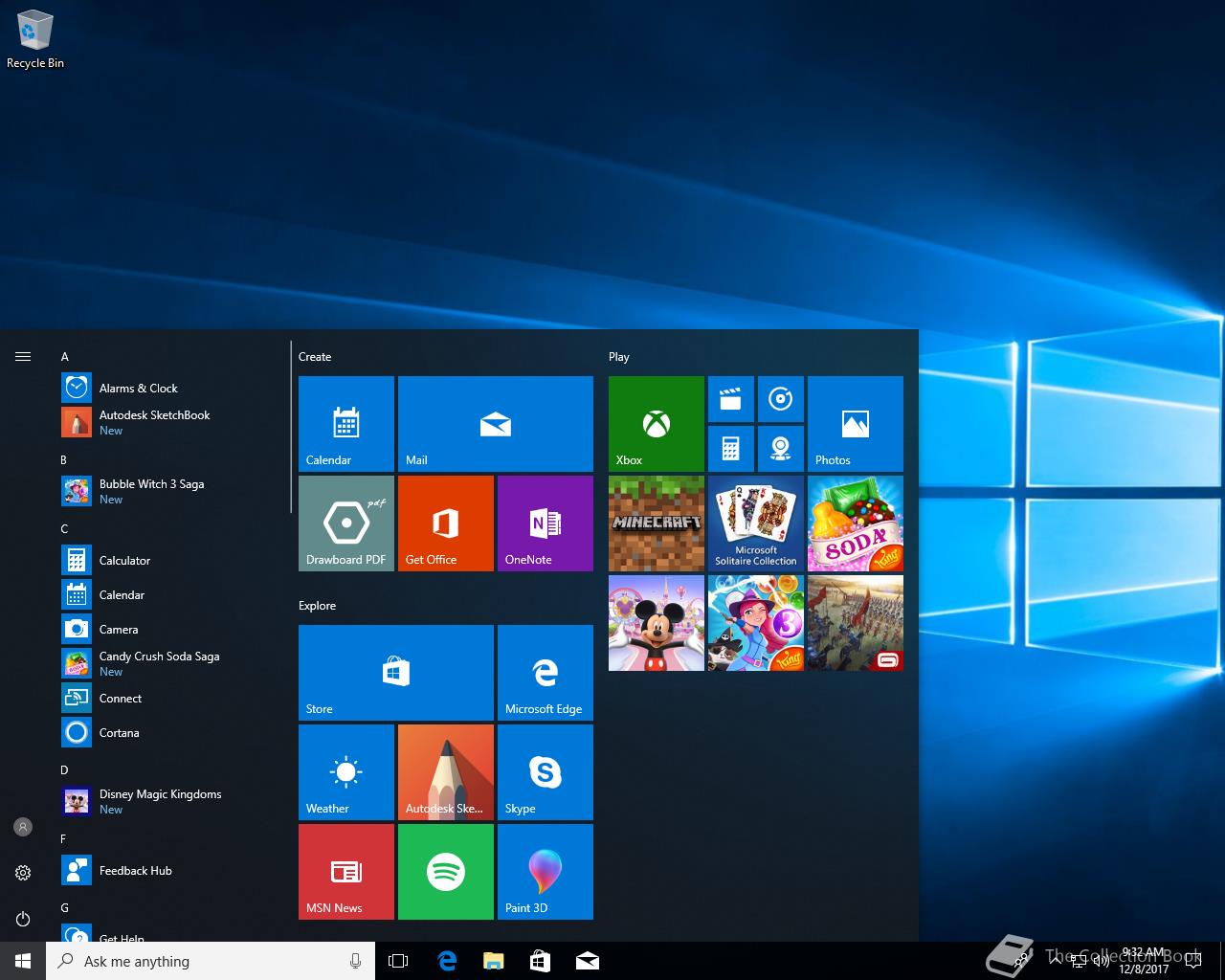The height and width of the screenshot is (980, 1225).
Task: Expand the Start menu hamburger navigation
Action: pos(23,356)
